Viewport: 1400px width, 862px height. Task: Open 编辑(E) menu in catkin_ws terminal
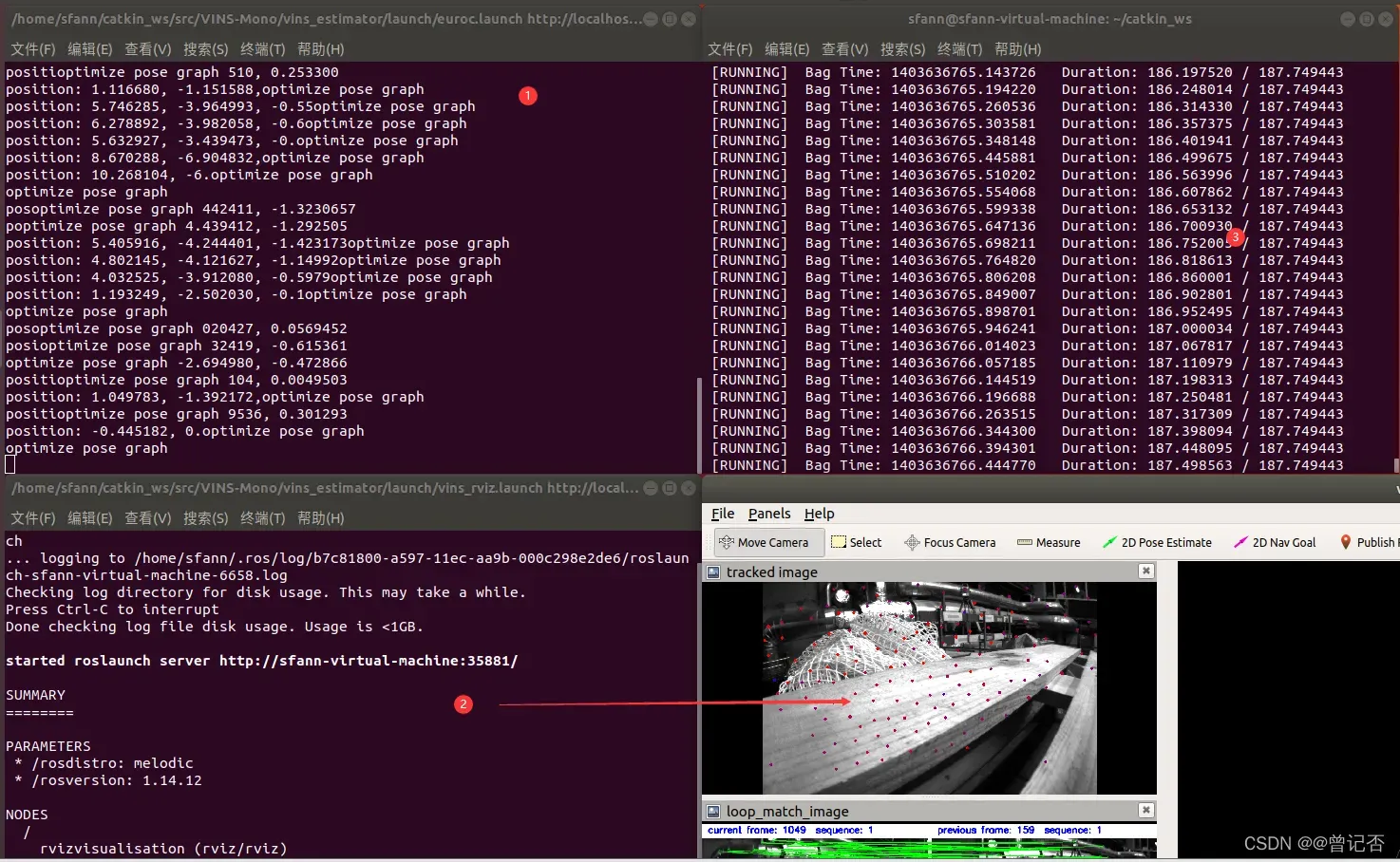click(787, 48)
